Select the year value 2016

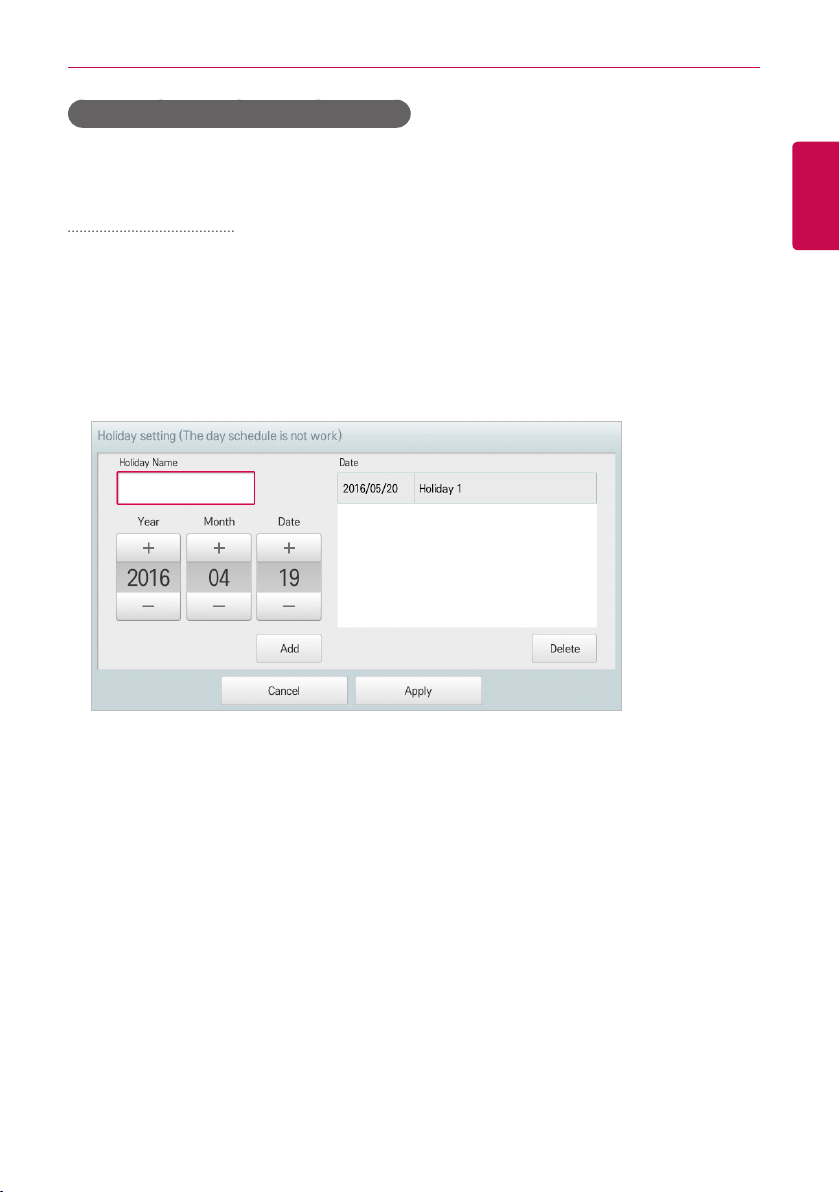(148, 578)
